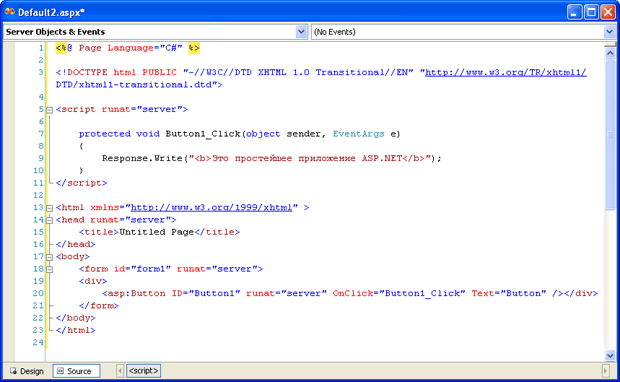The width and height of the screenshot is (620, 382).
Task: Click the Page Language directive on line 1
Action: (x=127, y=48)
